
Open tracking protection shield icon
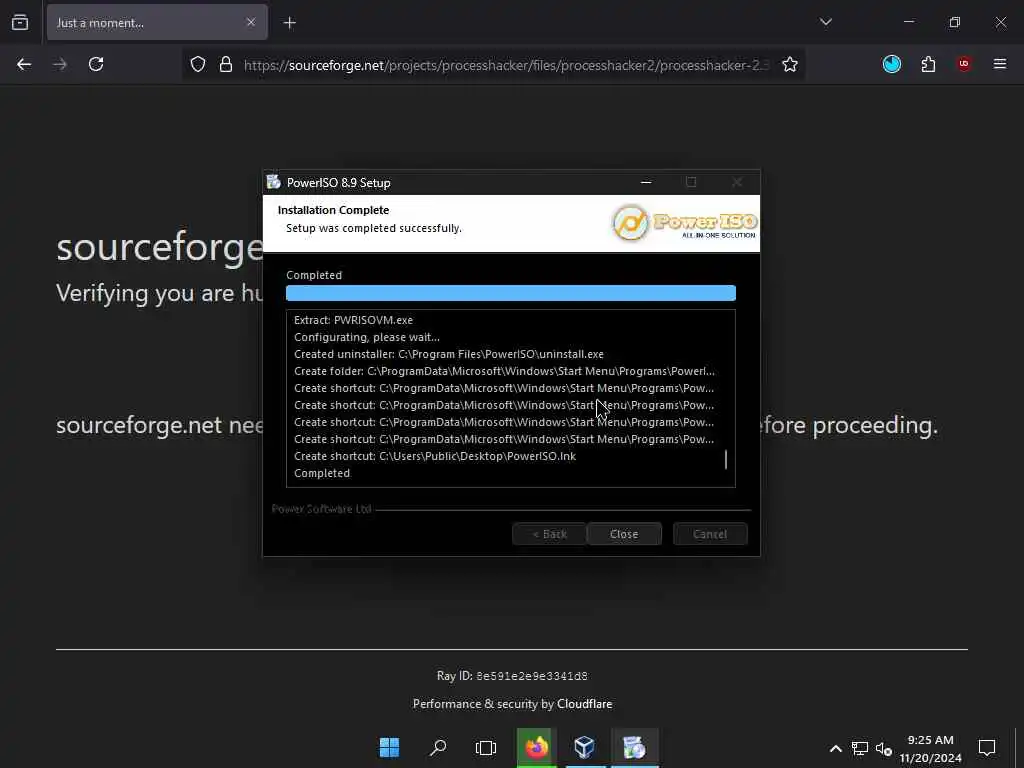point(198,64)
